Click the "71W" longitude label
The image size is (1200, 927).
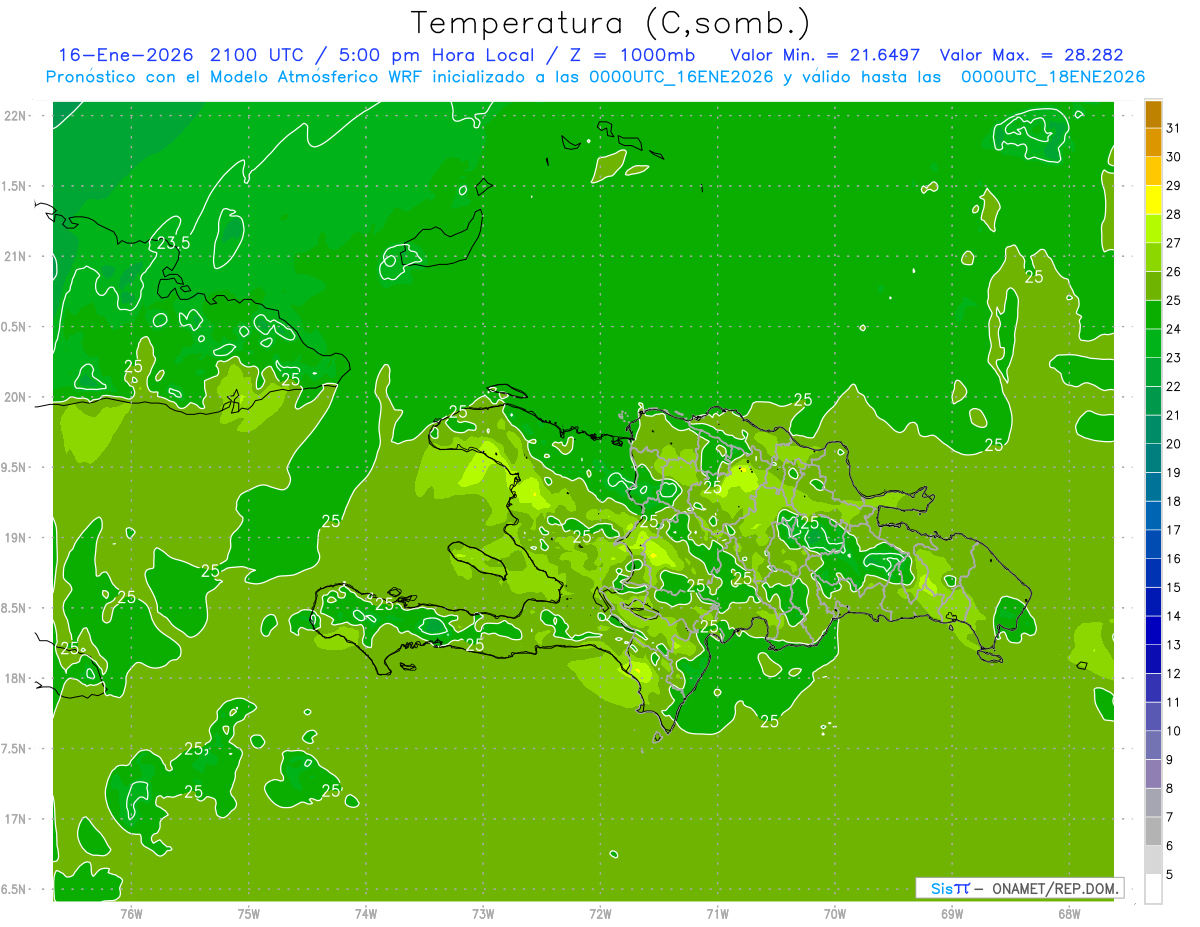point(717,913)
